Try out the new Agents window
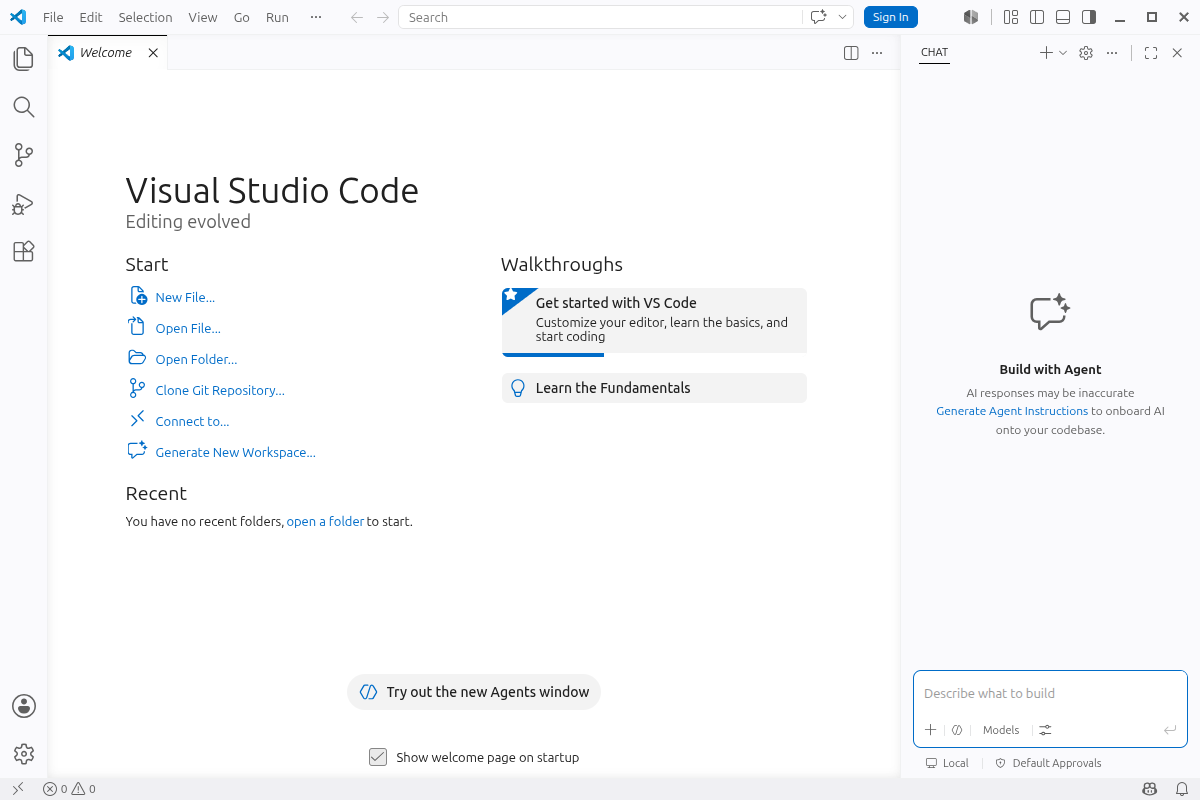The height and width of the screenshot is (800, 1200). coord(474,692)
